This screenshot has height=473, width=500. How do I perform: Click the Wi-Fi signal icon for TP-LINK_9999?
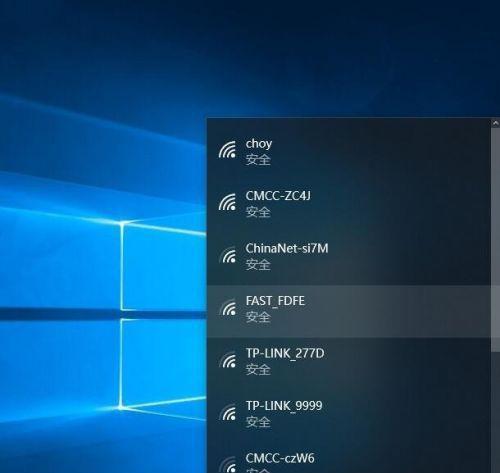coord(227,412)
